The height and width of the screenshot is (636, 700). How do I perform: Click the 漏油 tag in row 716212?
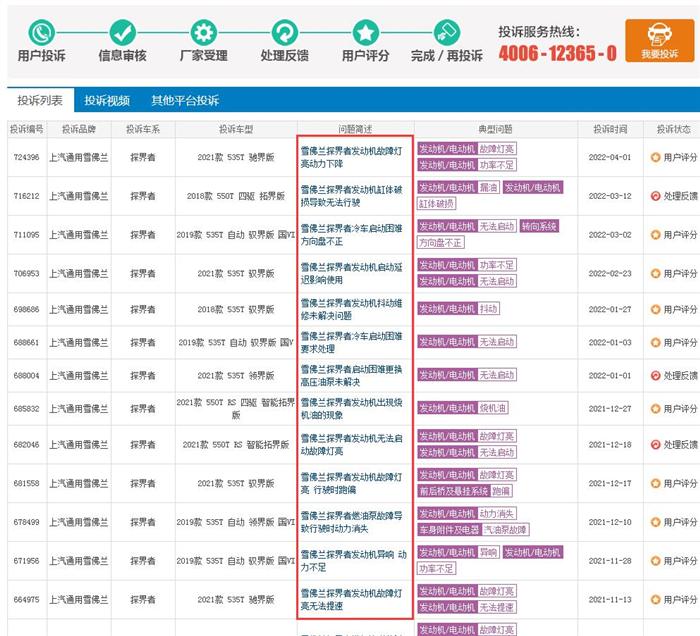[x=488, y=187]
